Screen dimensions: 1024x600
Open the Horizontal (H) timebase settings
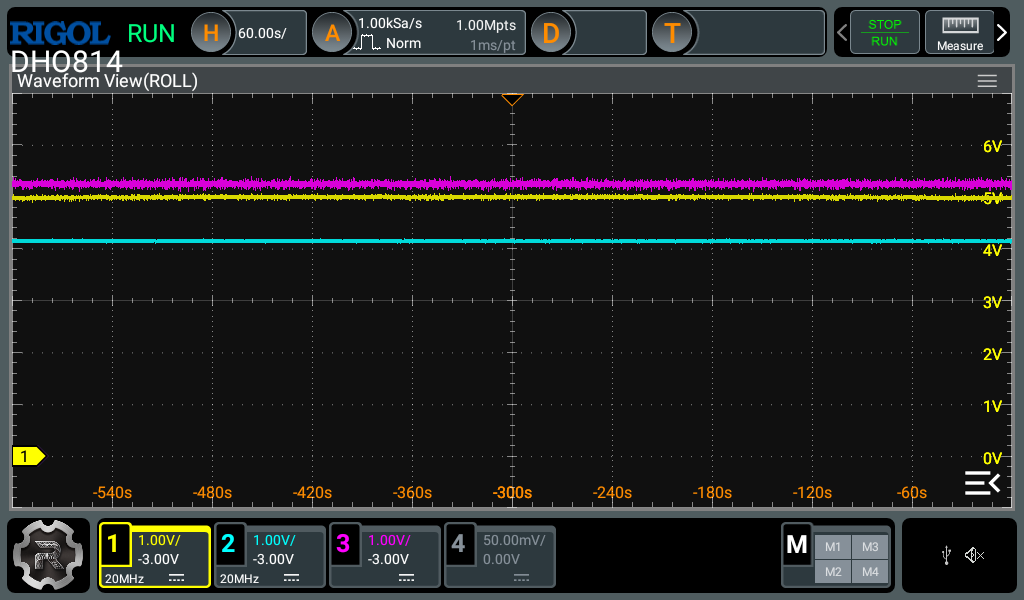coord(211,33)
